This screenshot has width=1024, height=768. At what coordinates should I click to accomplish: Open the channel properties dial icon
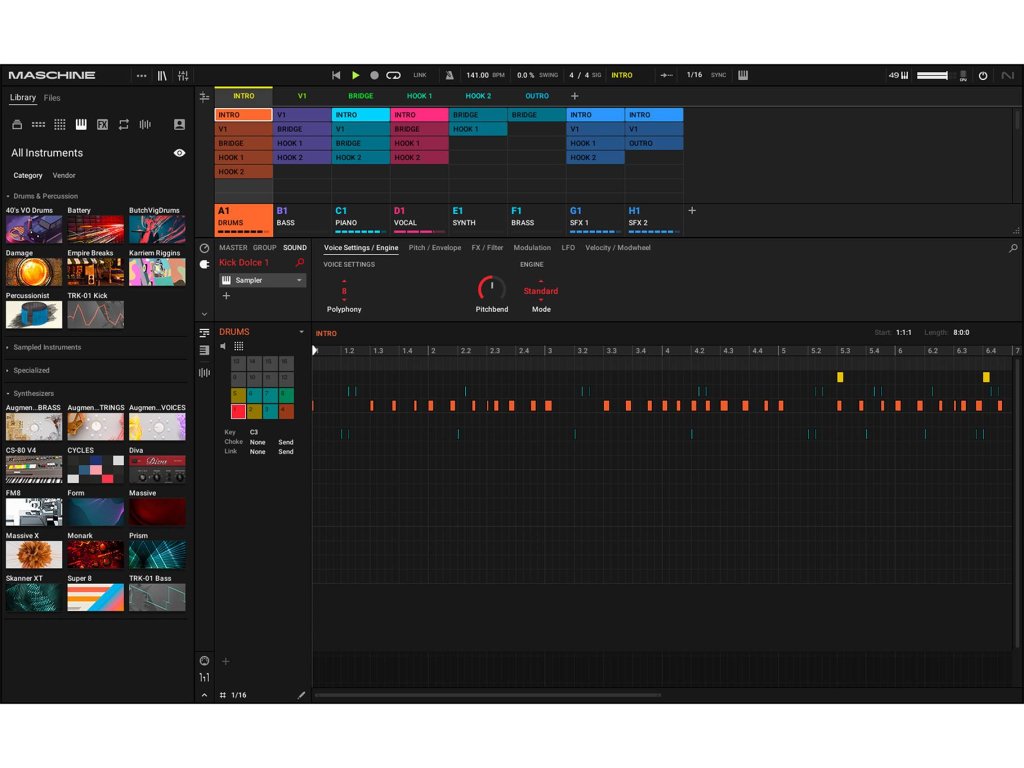pos(204,248)
